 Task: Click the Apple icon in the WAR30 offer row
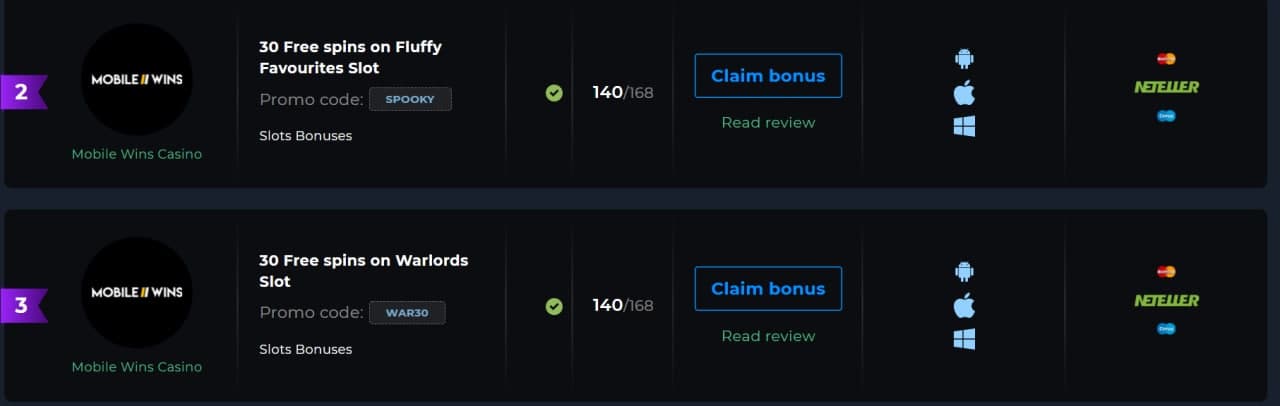964,305
